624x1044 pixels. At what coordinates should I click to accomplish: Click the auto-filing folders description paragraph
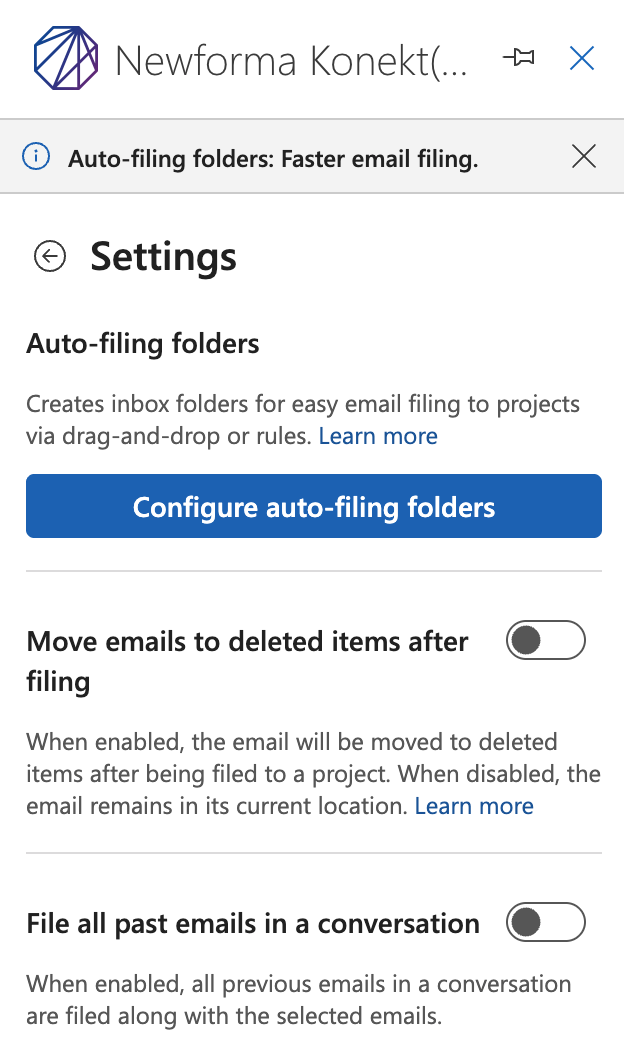[302, 405]
